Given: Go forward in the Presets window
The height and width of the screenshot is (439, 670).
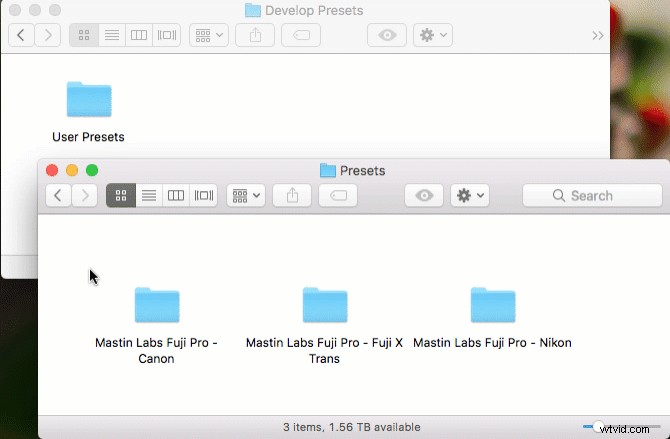Looking at the screenshot, I should (x=85, y=195).
